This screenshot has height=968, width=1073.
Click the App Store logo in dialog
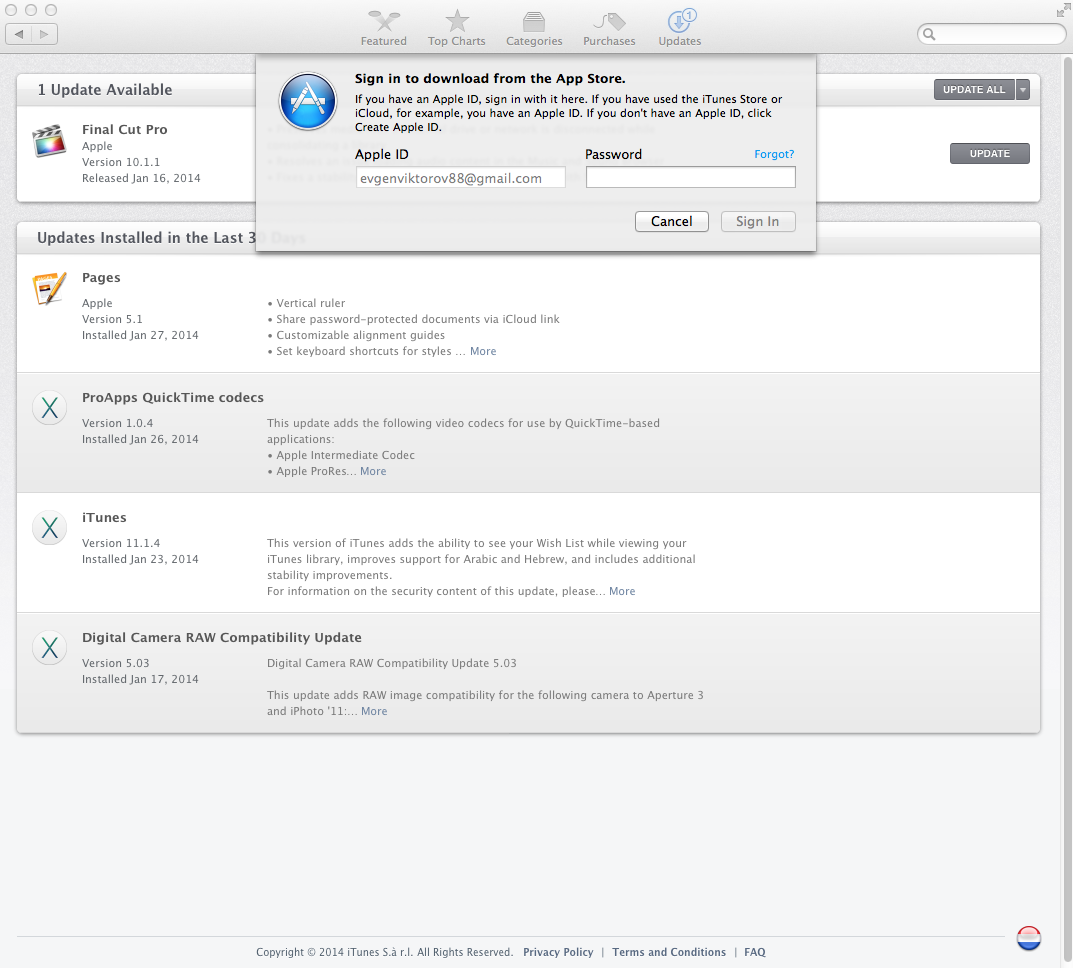[x=308, y=101]
